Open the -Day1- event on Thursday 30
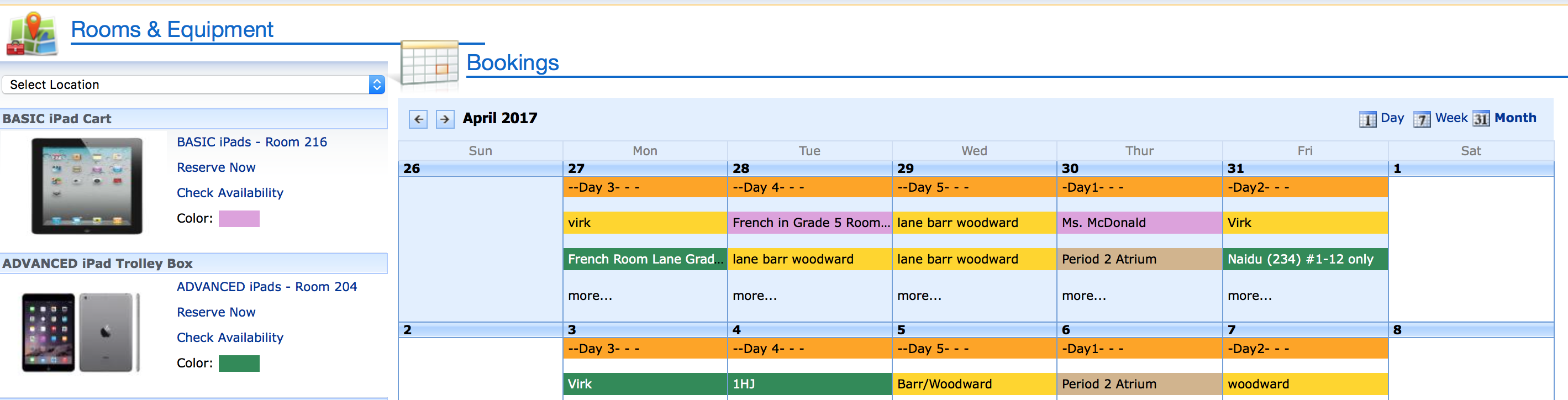 tap(1139, 187)
